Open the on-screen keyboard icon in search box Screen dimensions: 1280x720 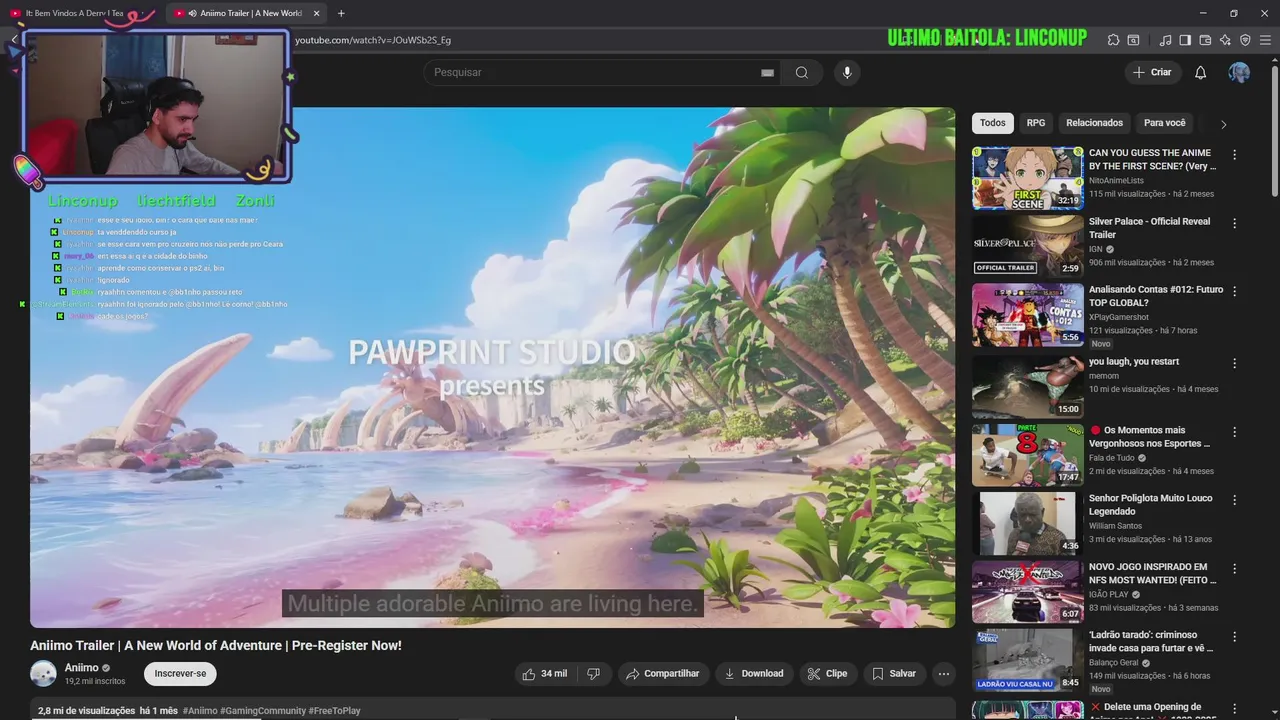pyautogui.click(x=767, y=72)
